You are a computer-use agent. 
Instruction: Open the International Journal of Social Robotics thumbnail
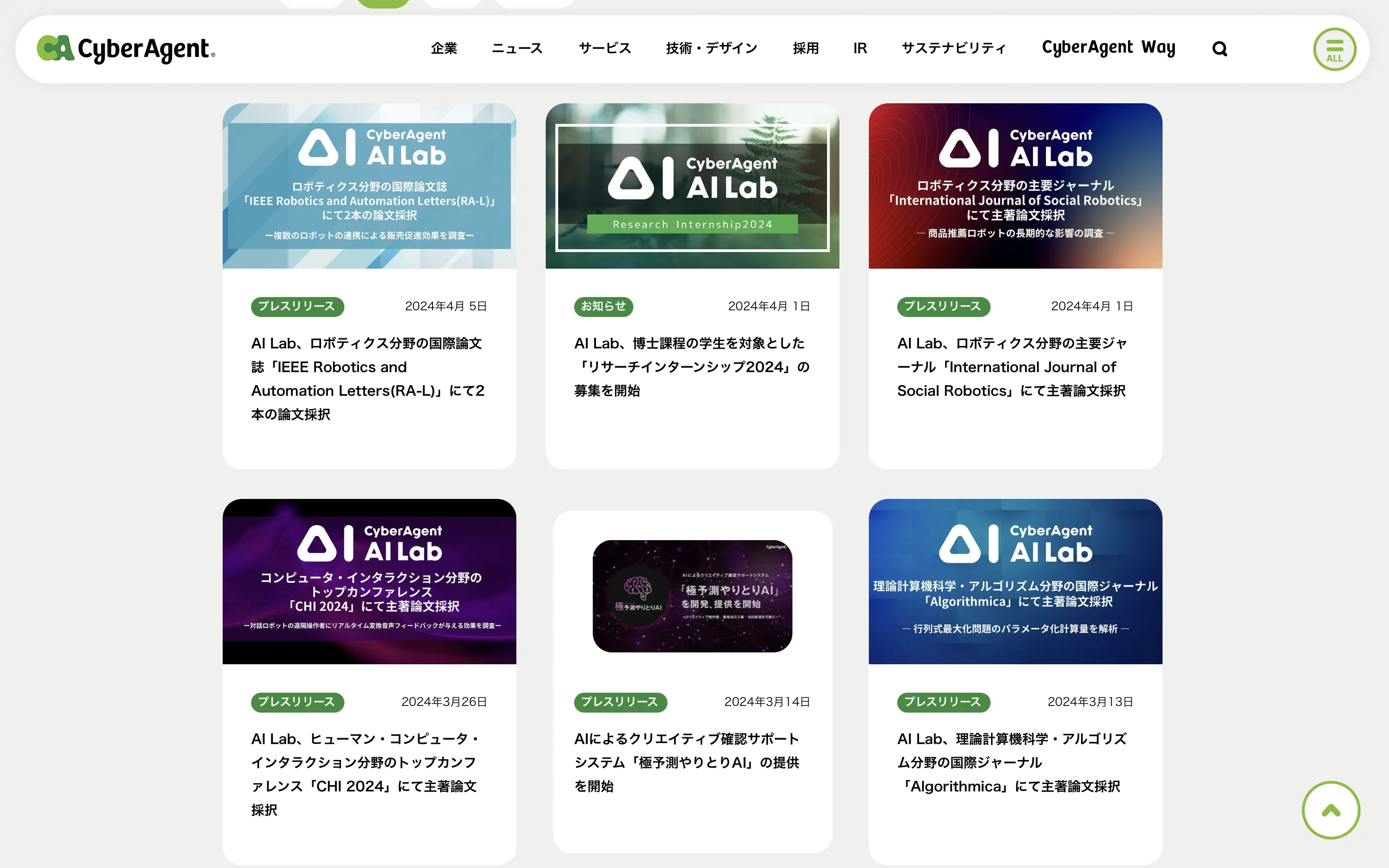[x=1015, y=186]
